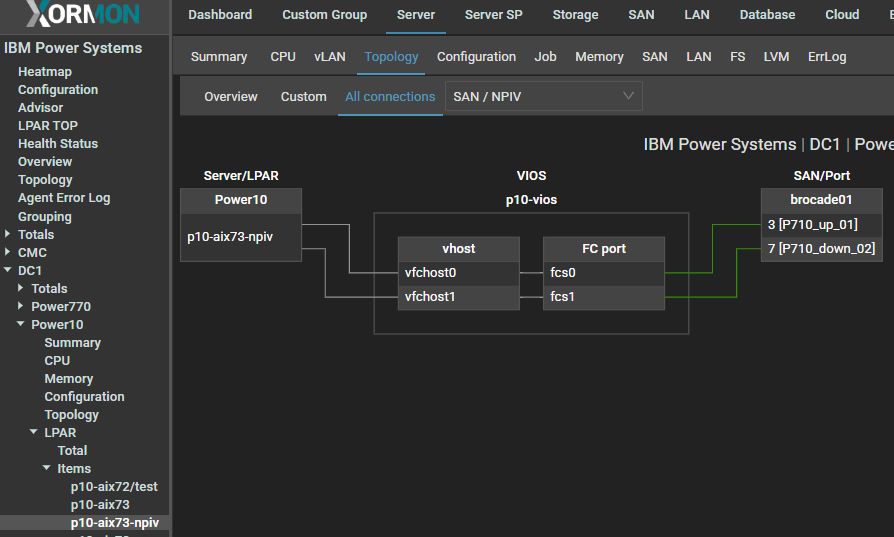The width and height of the screenshot is (894, 537).
Task: Switch to the ErrLog tab
Action: tap(826, 57)
